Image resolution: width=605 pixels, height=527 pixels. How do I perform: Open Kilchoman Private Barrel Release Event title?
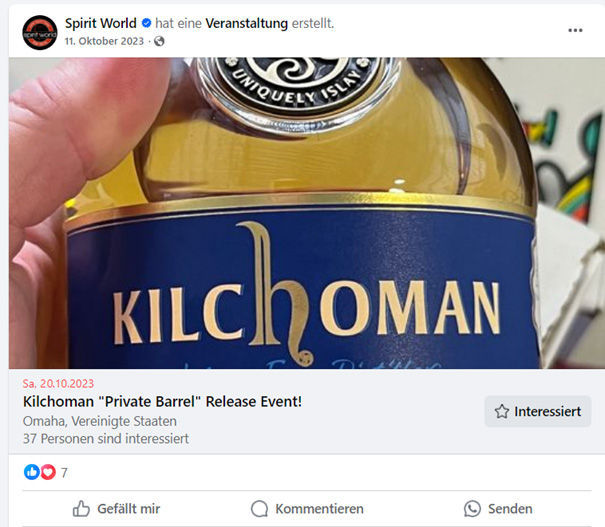tap(162, 402)
